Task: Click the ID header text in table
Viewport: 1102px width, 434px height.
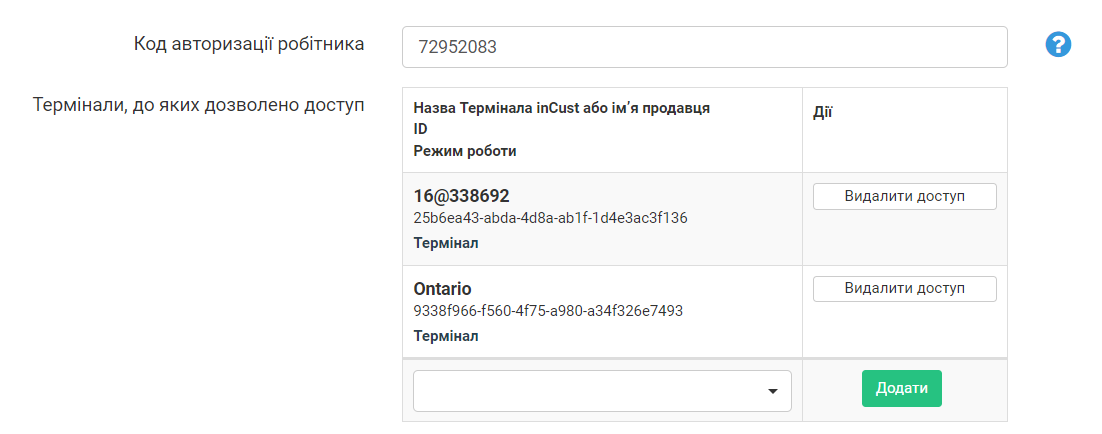Action: click(420, 130)
